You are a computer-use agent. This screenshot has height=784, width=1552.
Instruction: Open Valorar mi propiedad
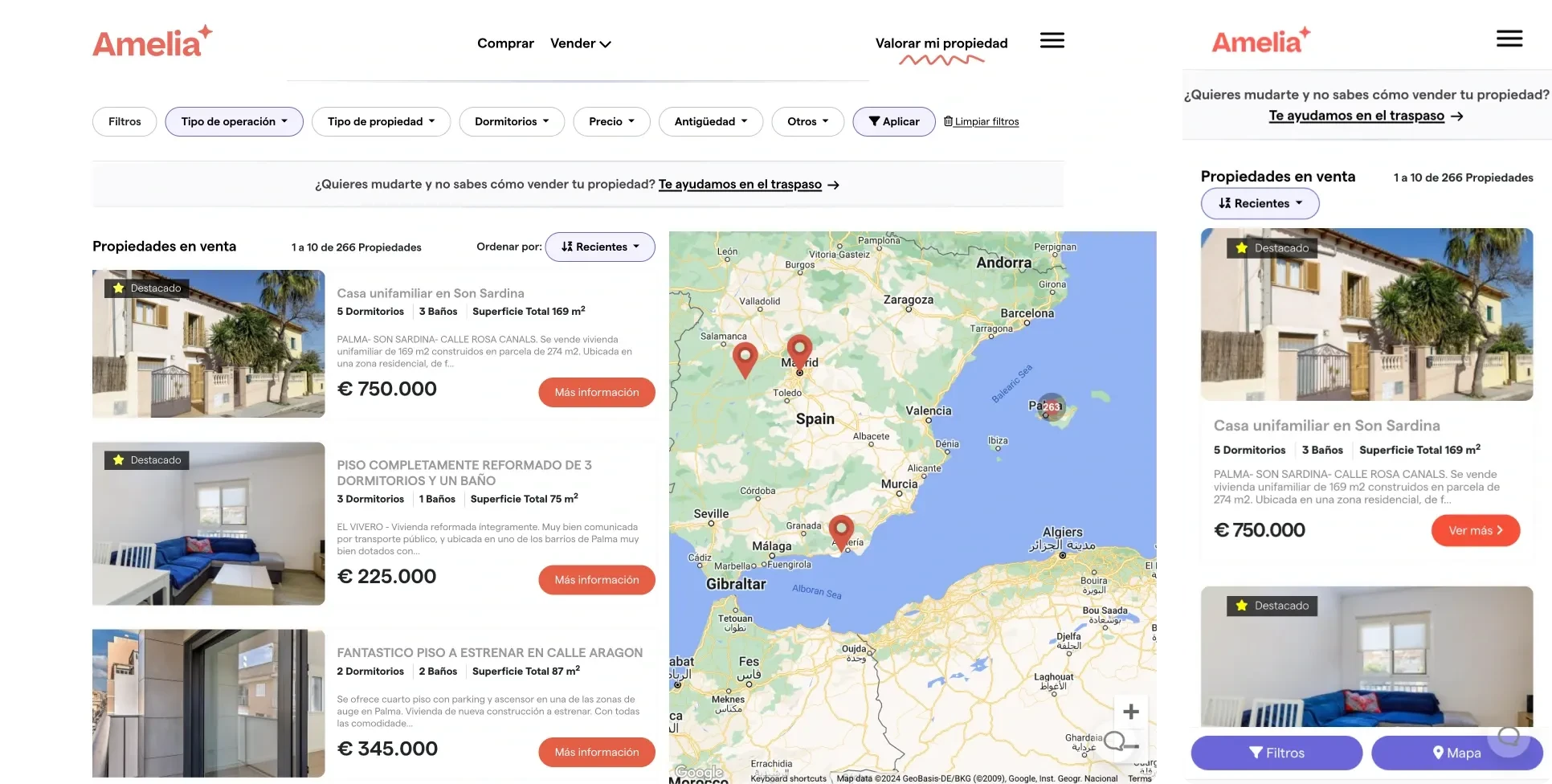941,43
